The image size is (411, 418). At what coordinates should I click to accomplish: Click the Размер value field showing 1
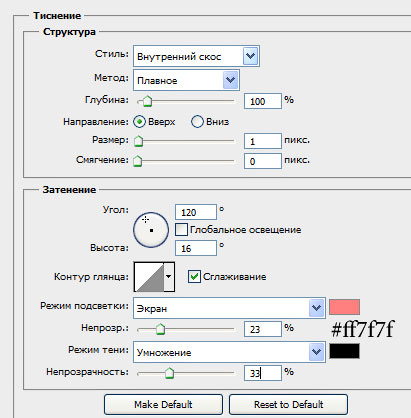click(x=263, y=141)
